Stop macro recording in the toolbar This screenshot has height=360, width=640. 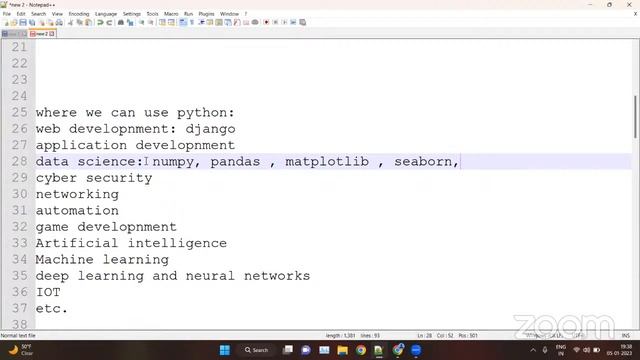point(276,22)
